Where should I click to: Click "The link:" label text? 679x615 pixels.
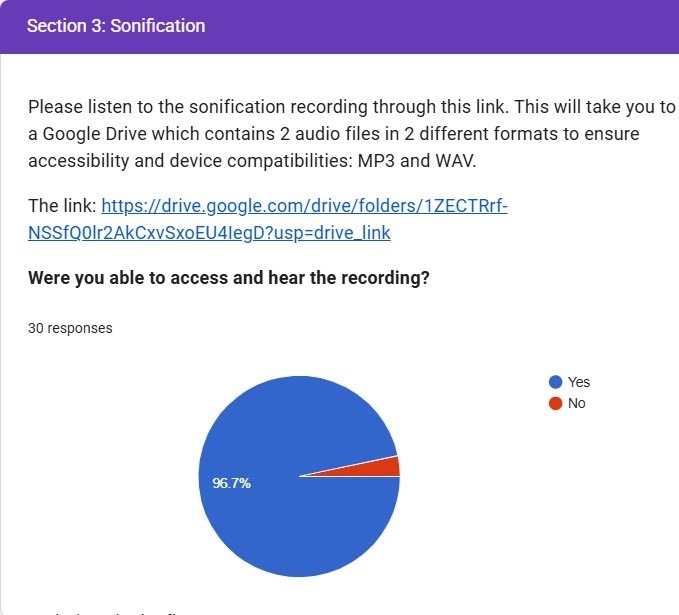tap(62, 206)
